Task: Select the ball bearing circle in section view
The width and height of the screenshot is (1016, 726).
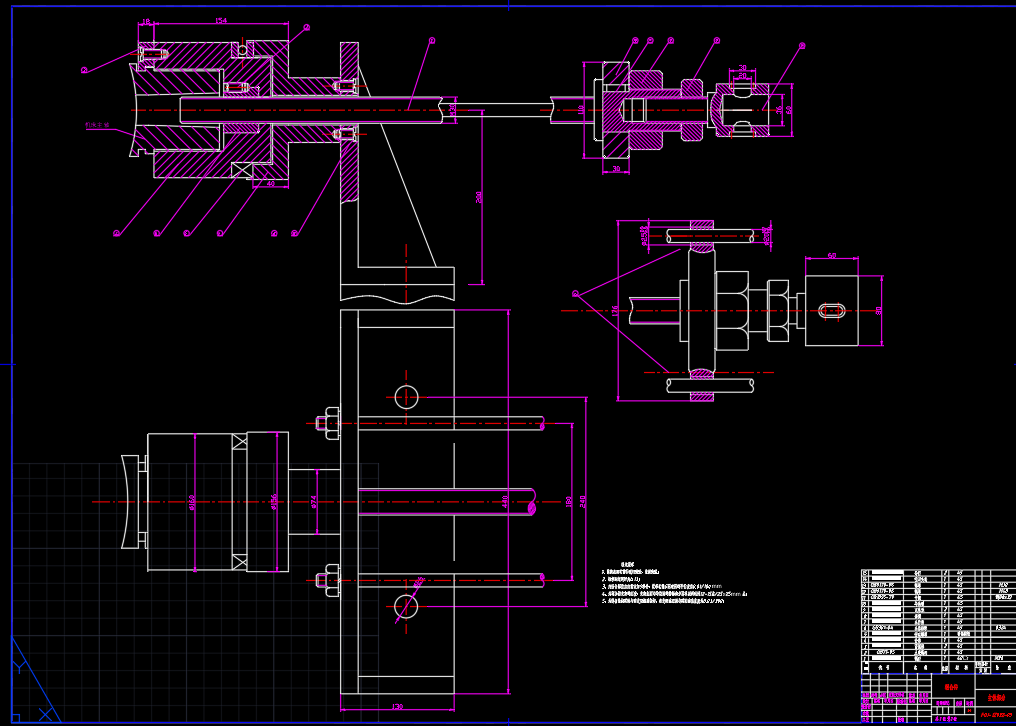Action: (x=243, y=49)
